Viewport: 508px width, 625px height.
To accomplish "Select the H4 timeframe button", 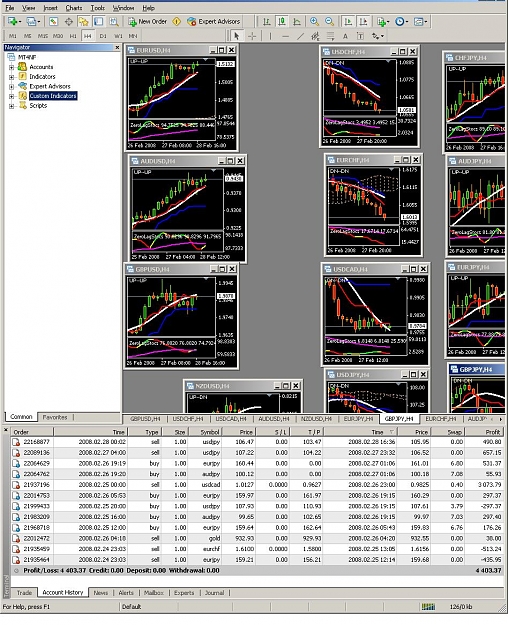I will (x=88, y=36).
